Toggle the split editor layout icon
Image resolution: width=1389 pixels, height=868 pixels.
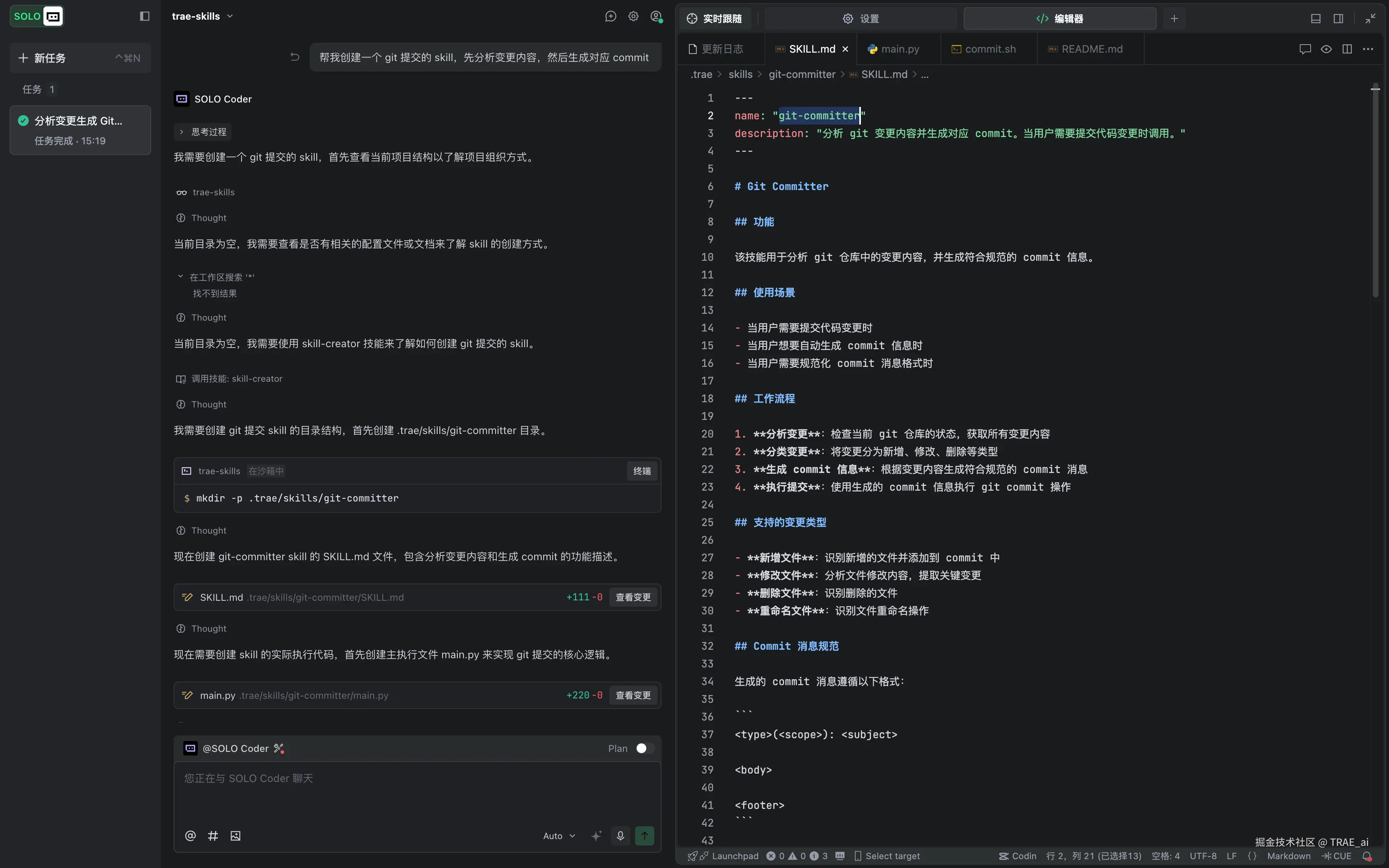point(1347,49)
